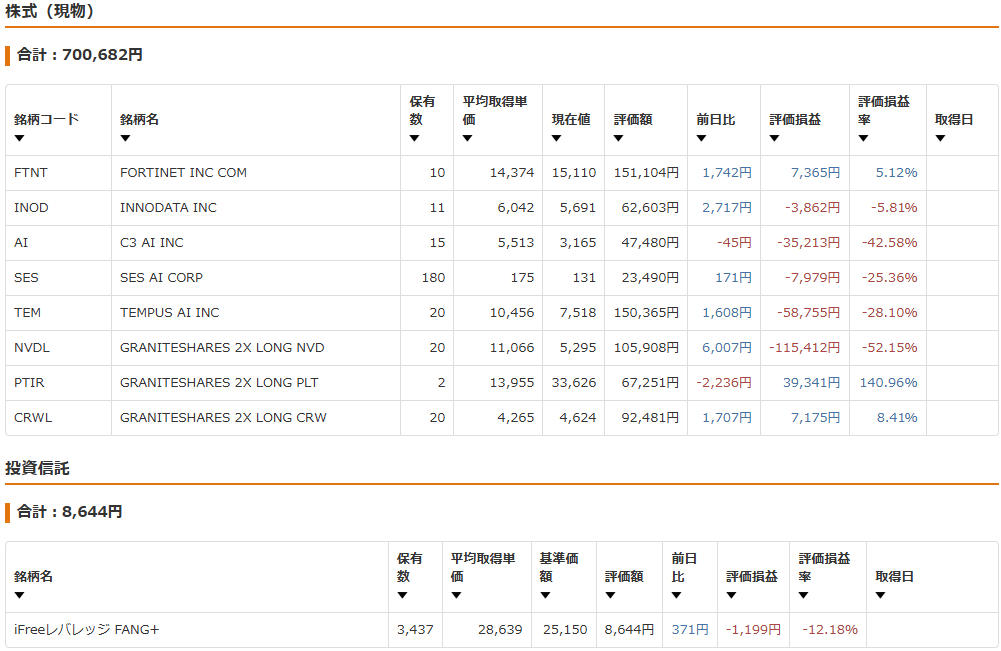Click FTNT gain rate 5.12%
Screen dimensions: 1001x651
[896, 172]
